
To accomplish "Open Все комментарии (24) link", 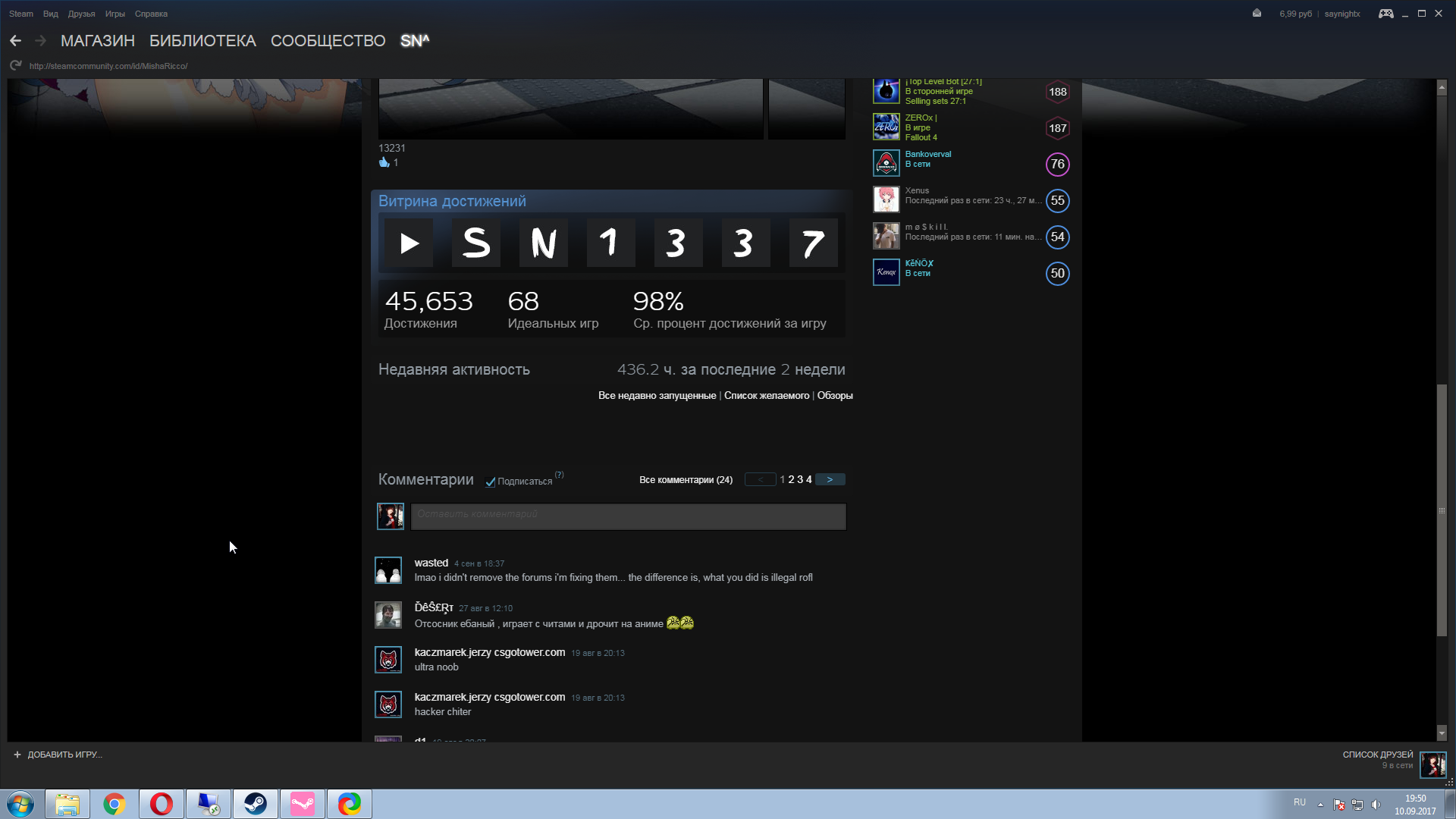I will [x=686, y=480].
